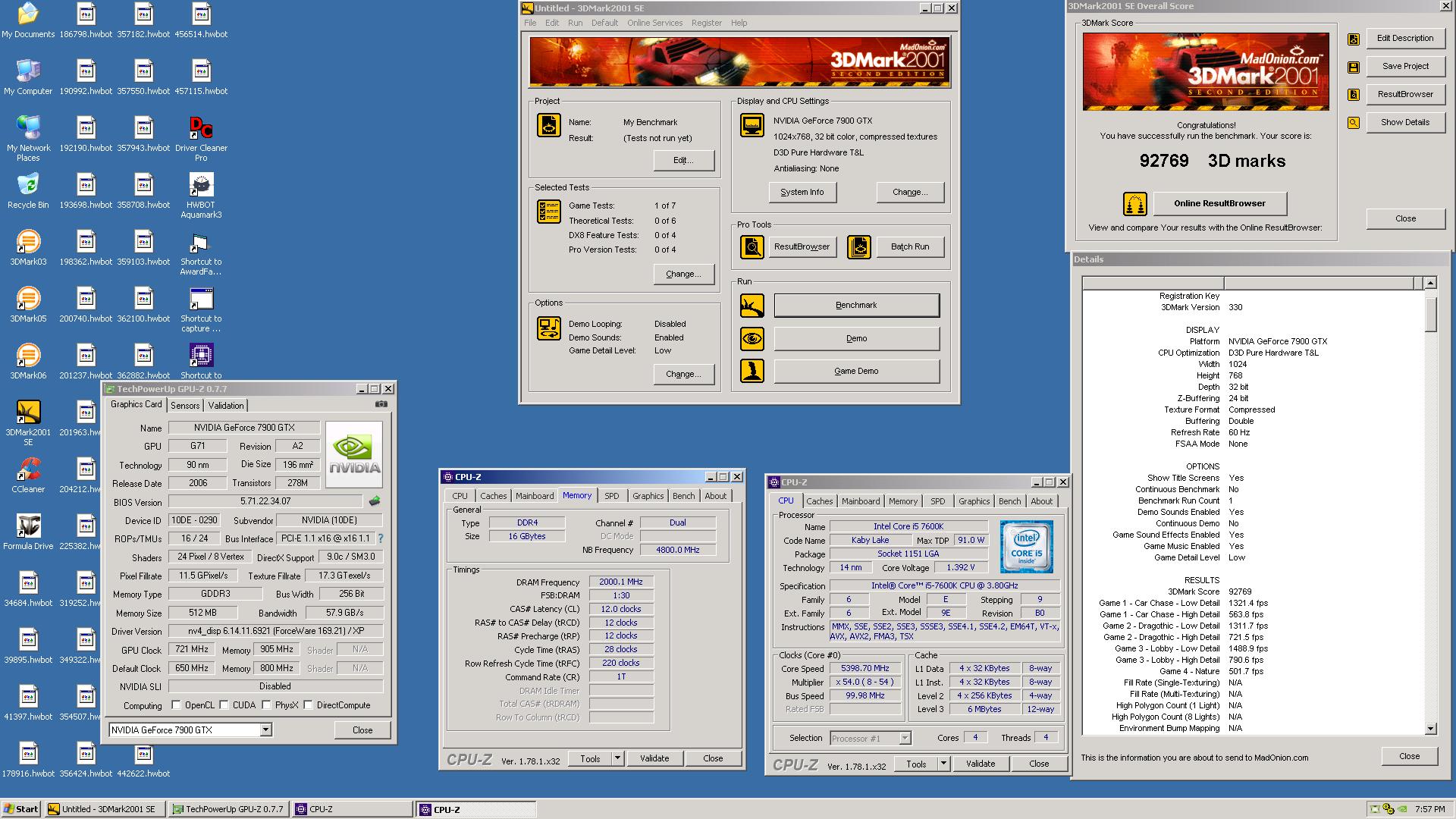Click the Online ResultBrowser icon
Image resolution: width=1456 pixels, height=819 pixels.
(1135, 204)
